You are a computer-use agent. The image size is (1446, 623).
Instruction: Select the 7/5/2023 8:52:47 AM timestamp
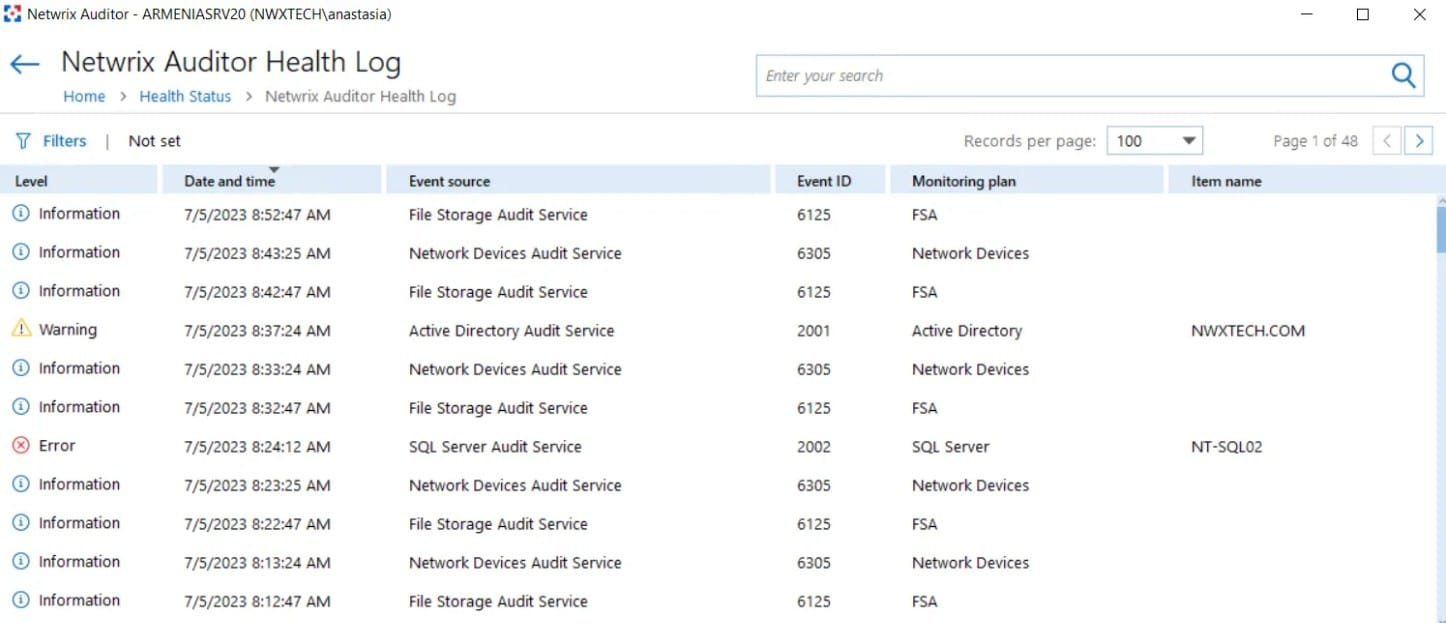click(257, 214)
